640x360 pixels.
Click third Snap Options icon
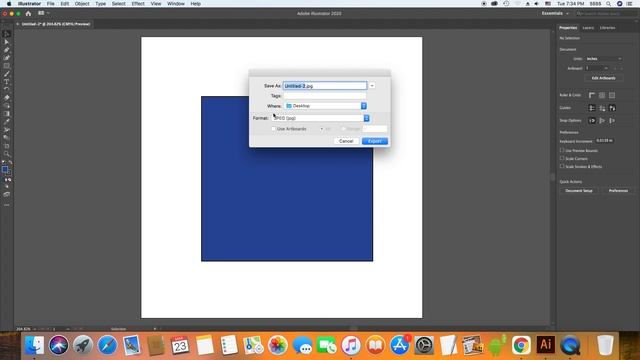(x=612, y=120)
